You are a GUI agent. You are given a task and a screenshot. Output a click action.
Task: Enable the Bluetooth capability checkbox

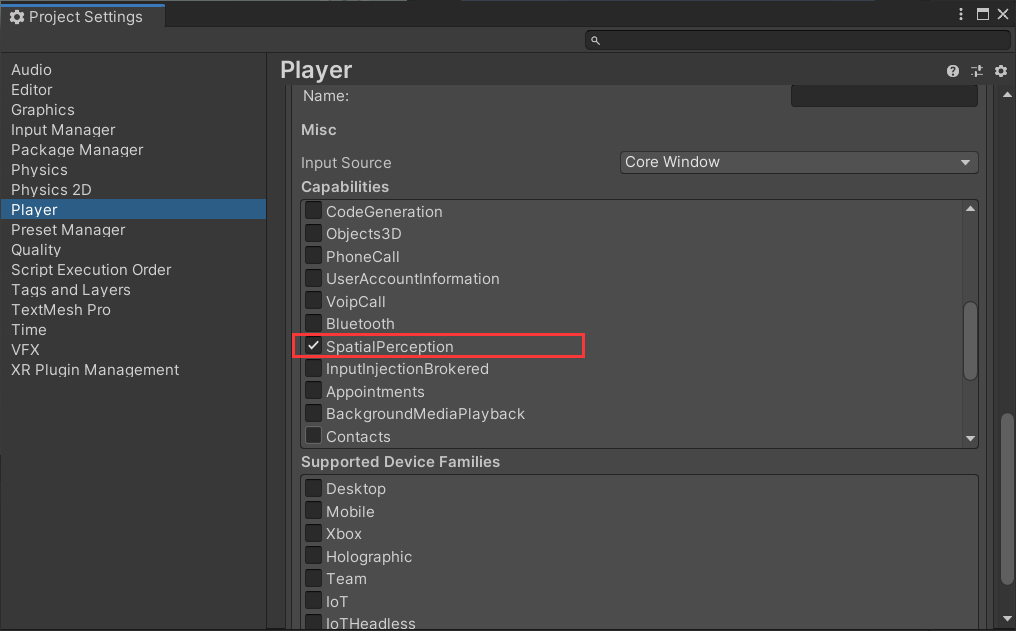(x=314, y=324)
